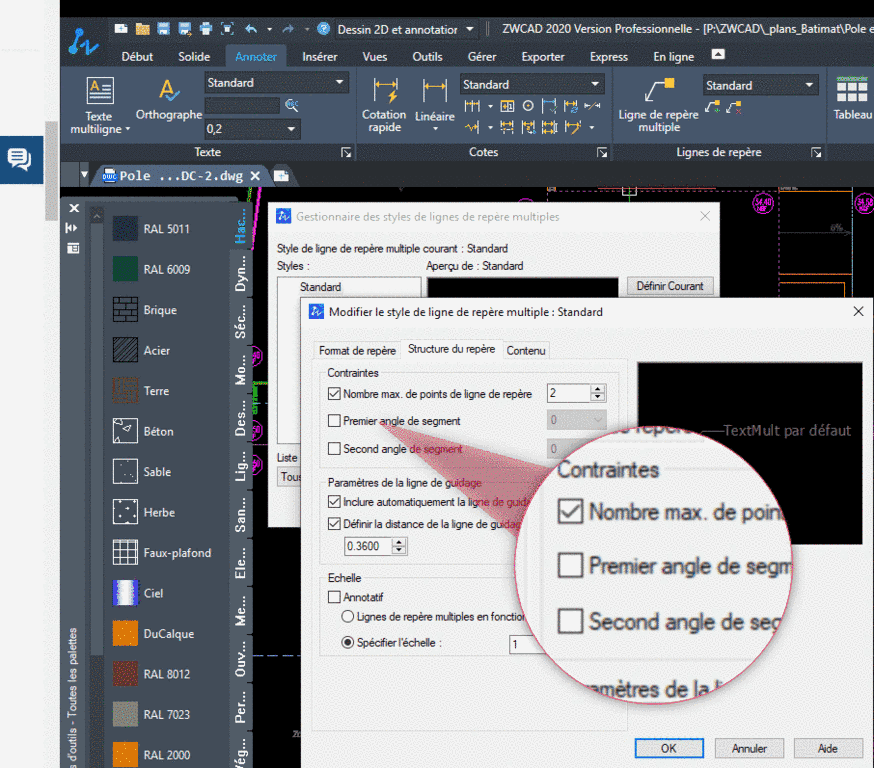This screenshot has width=874, height=768.
Task: Click the landing distance 0.3600 input field
Action: point(368,546)
